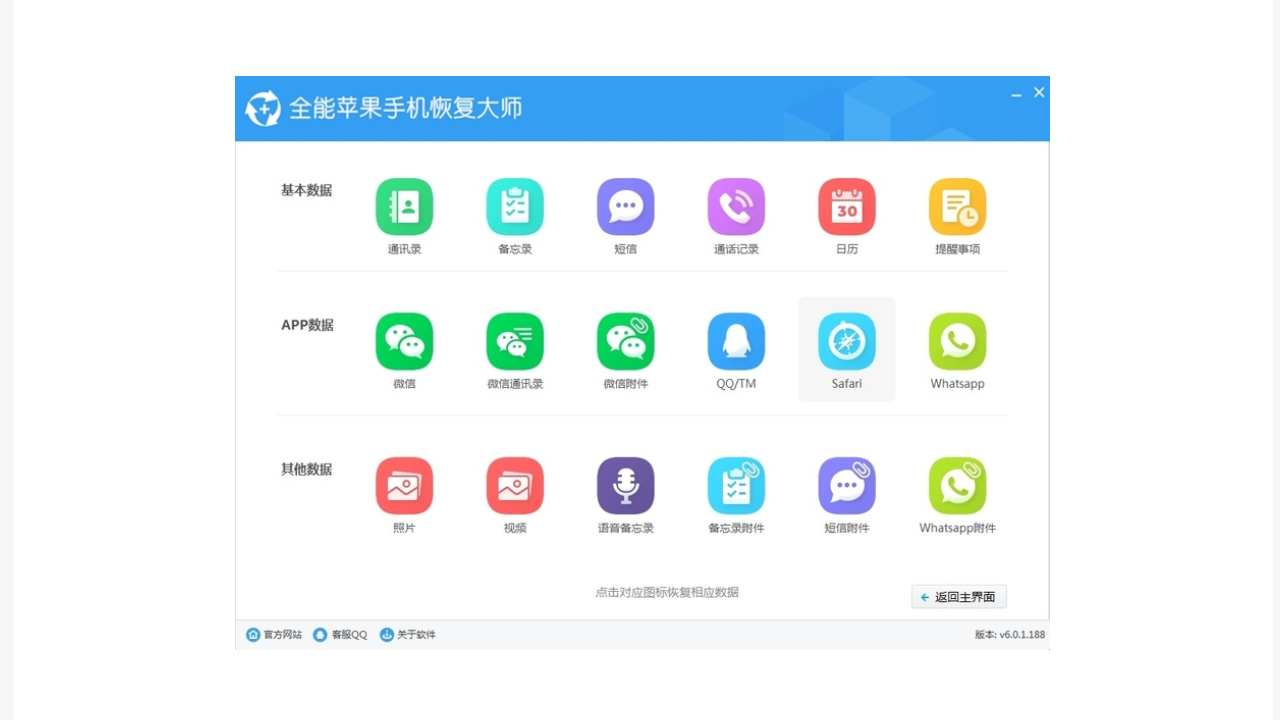
Task: Select the 微信通讯录 WeChat contacts icon
Action: click(x=515, y=342)
